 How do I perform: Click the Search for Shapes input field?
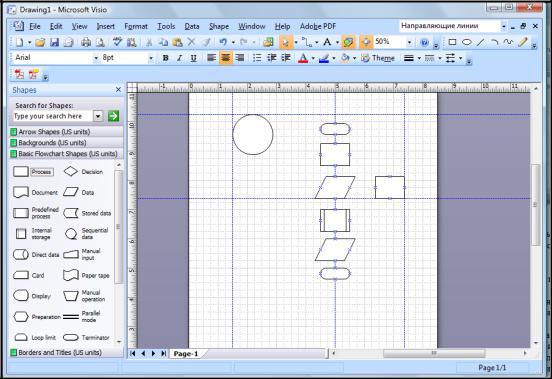(x=53, y=116)
